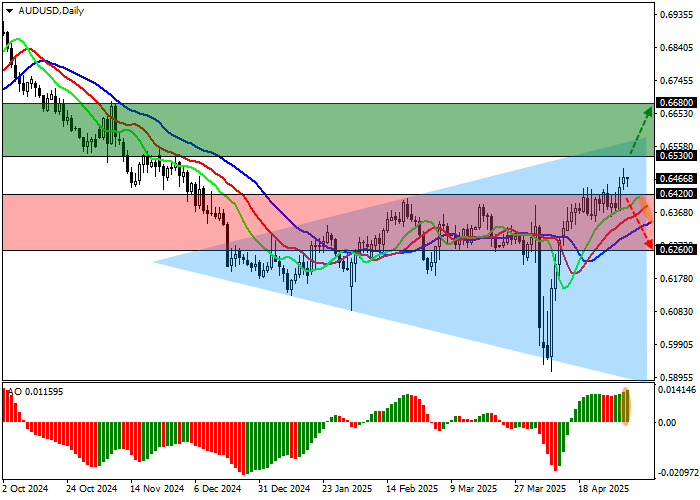The height and width of the screenshot is (500, 700).
Task: Click the orange ellipse on AO histogram
Action: (627, 406)
